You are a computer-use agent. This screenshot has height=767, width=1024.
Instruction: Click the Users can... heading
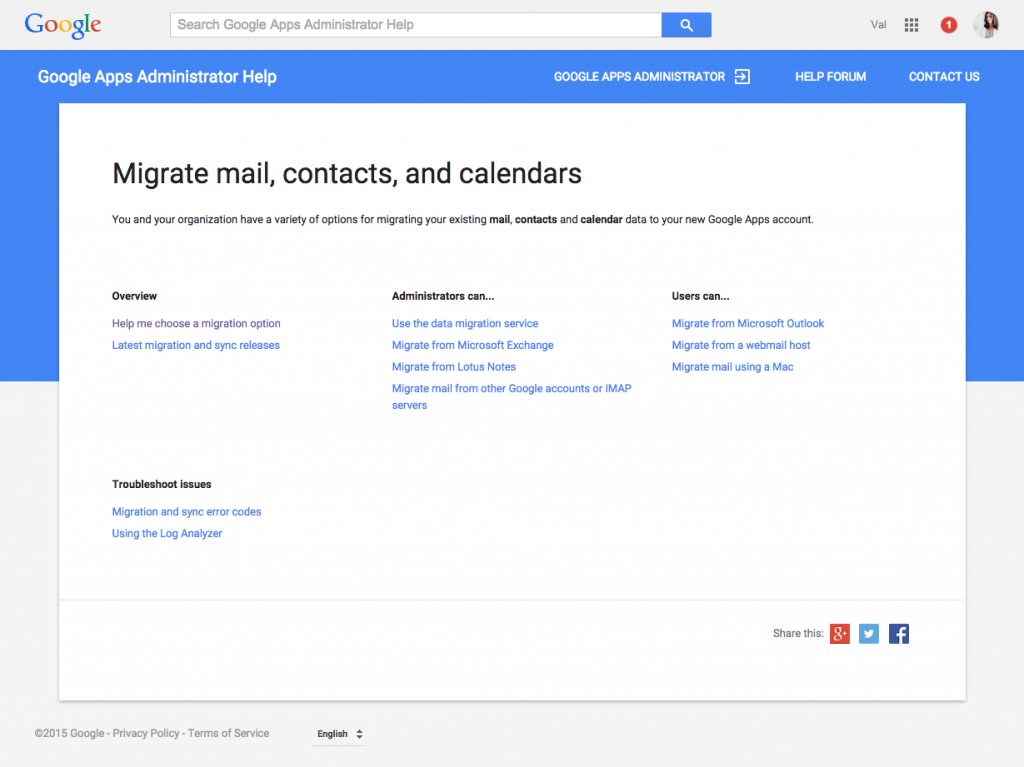[x=700, y=296]
